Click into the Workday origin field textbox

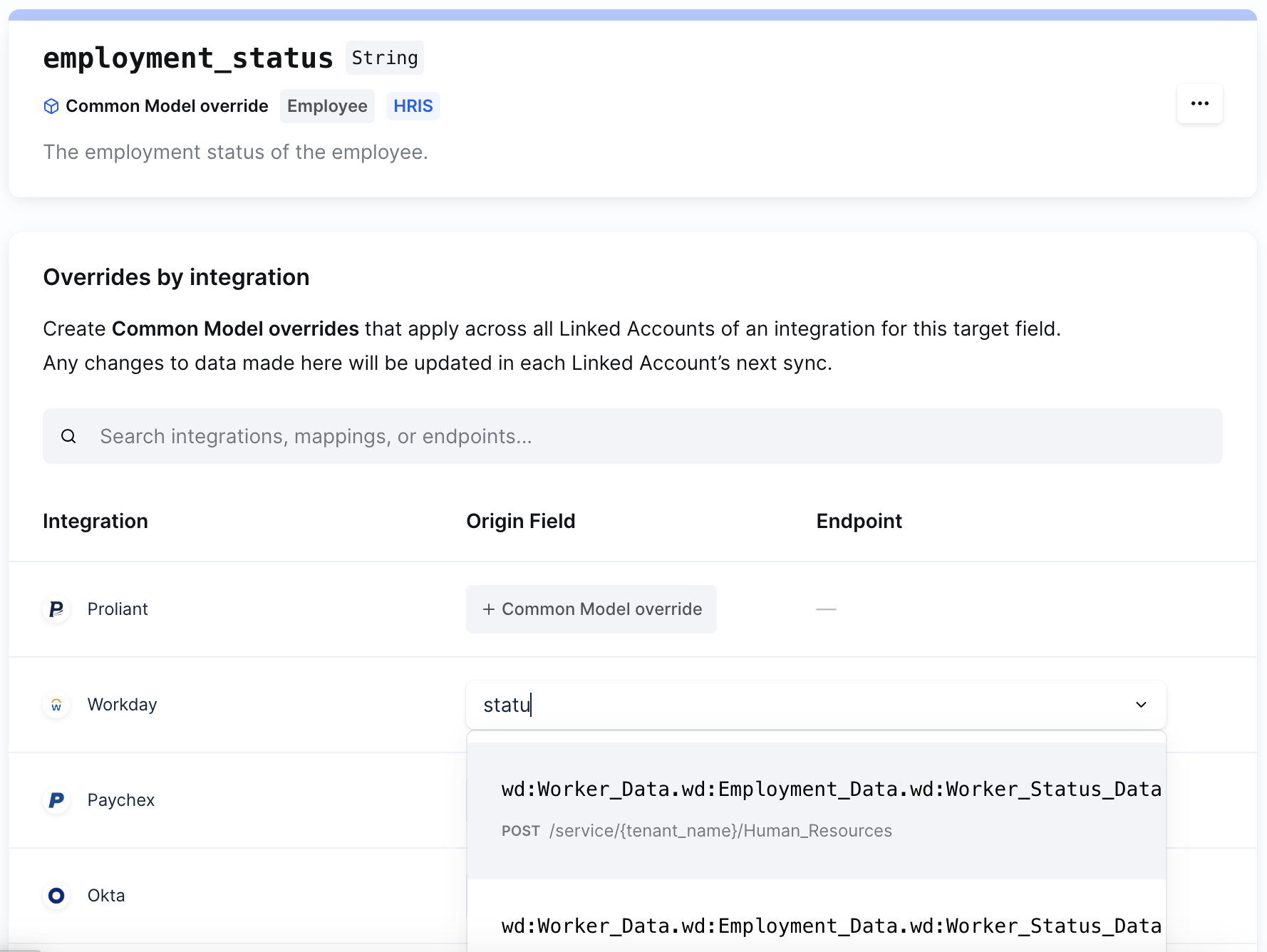pos(784,705)
